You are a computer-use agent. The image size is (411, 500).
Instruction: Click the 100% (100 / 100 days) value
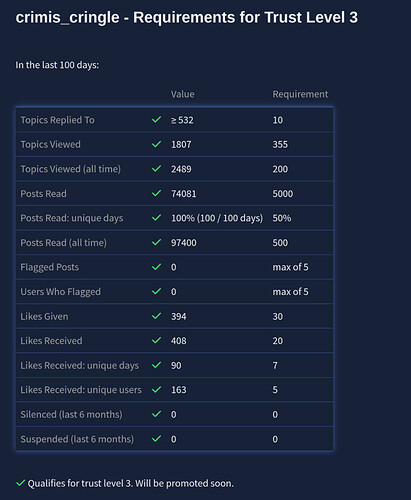pyautogui.click(x=217, y=218)
